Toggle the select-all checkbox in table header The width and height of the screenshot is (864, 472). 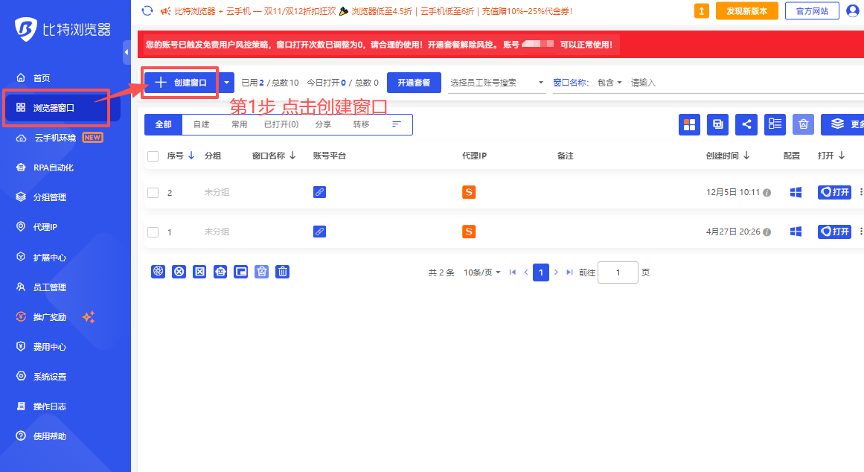point(153,156)
